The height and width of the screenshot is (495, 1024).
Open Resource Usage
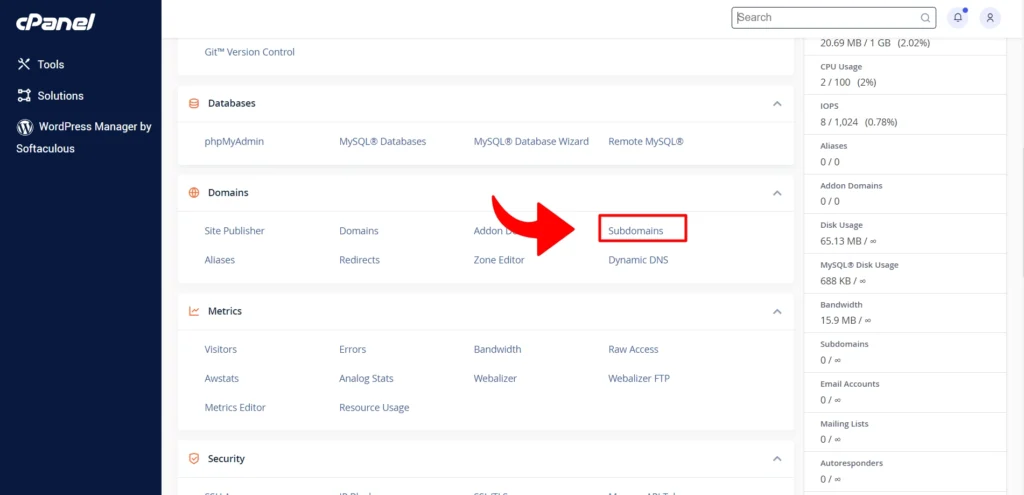(x=374, y=407)
